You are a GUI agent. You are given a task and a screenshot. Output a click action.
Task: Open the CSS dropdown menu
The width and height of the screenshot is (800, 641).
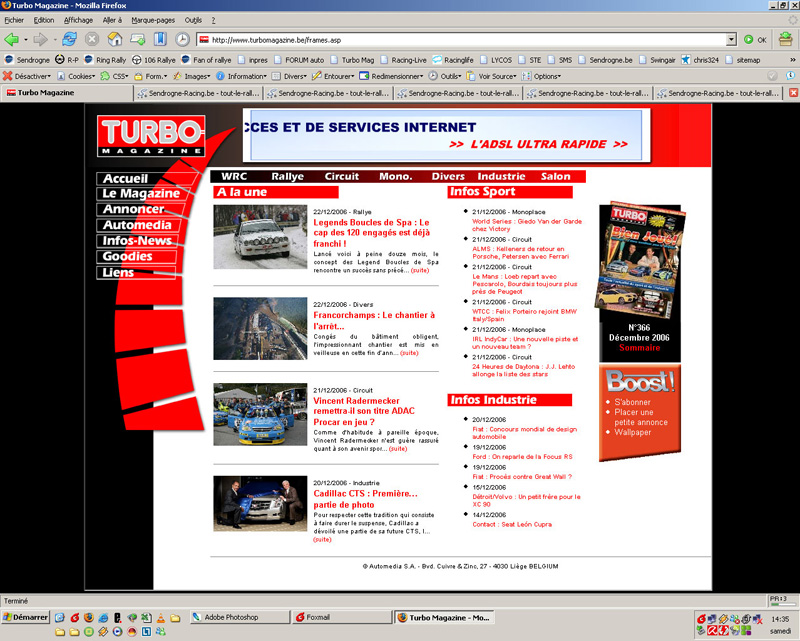click(114, 76)
